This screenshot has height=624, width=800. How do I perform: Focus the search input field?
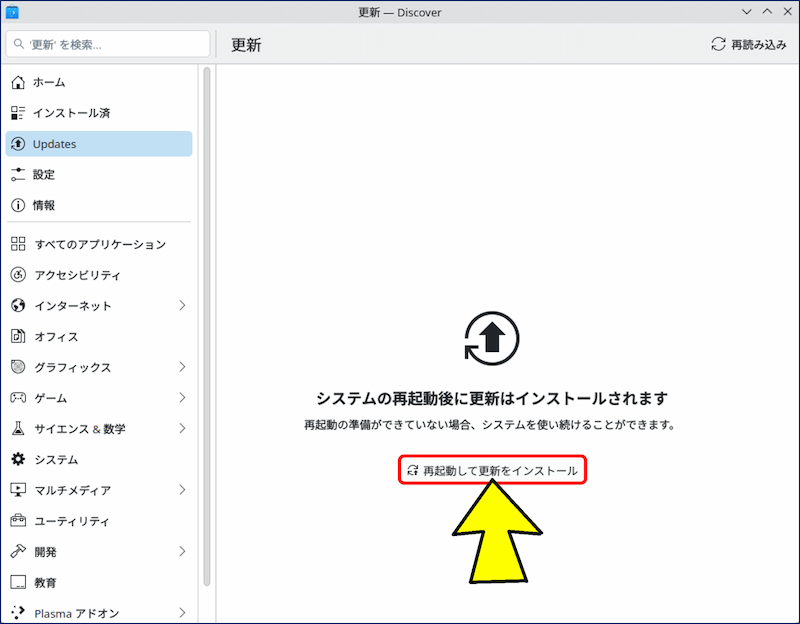(x=108, y=45)
